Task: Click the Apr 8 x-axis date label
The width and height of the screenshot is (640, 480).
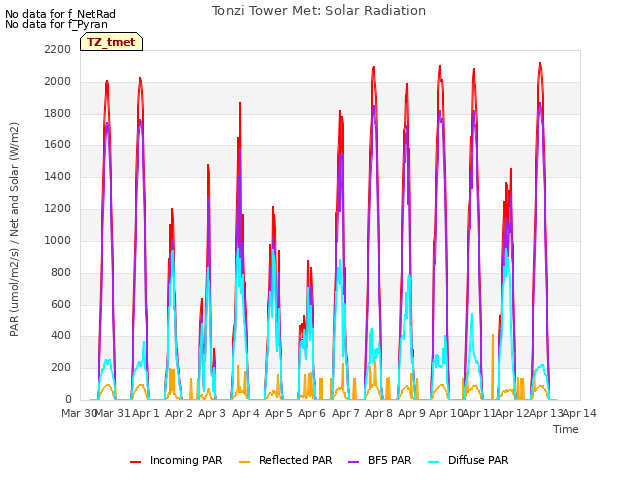Action: 379,413
